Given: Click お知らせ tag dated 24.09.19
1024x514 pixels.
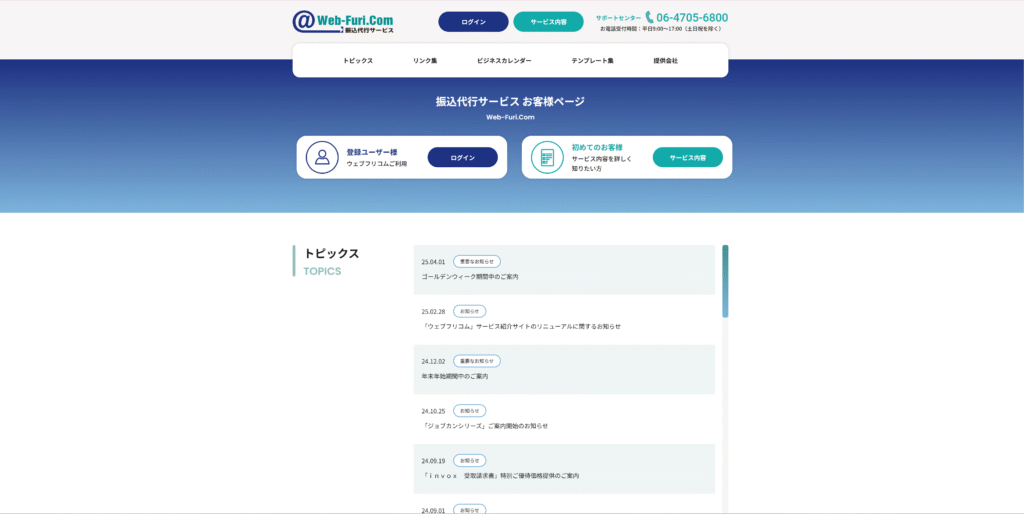Looking at the screenshot, I should (470, 460).
